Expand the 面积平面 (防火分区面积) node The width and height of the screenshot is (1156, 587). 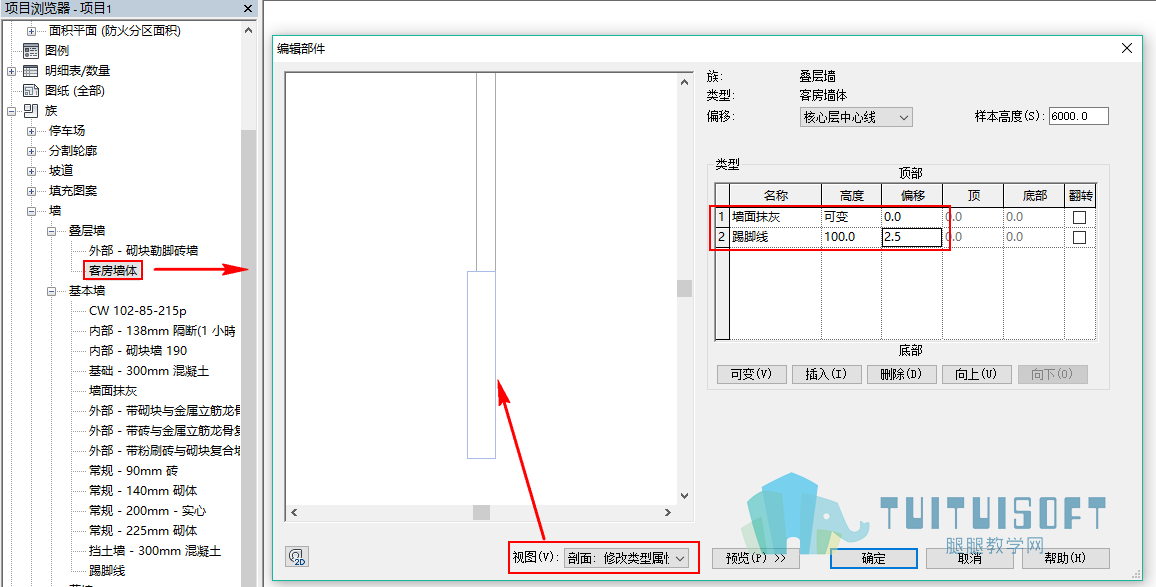coord(32,31)
